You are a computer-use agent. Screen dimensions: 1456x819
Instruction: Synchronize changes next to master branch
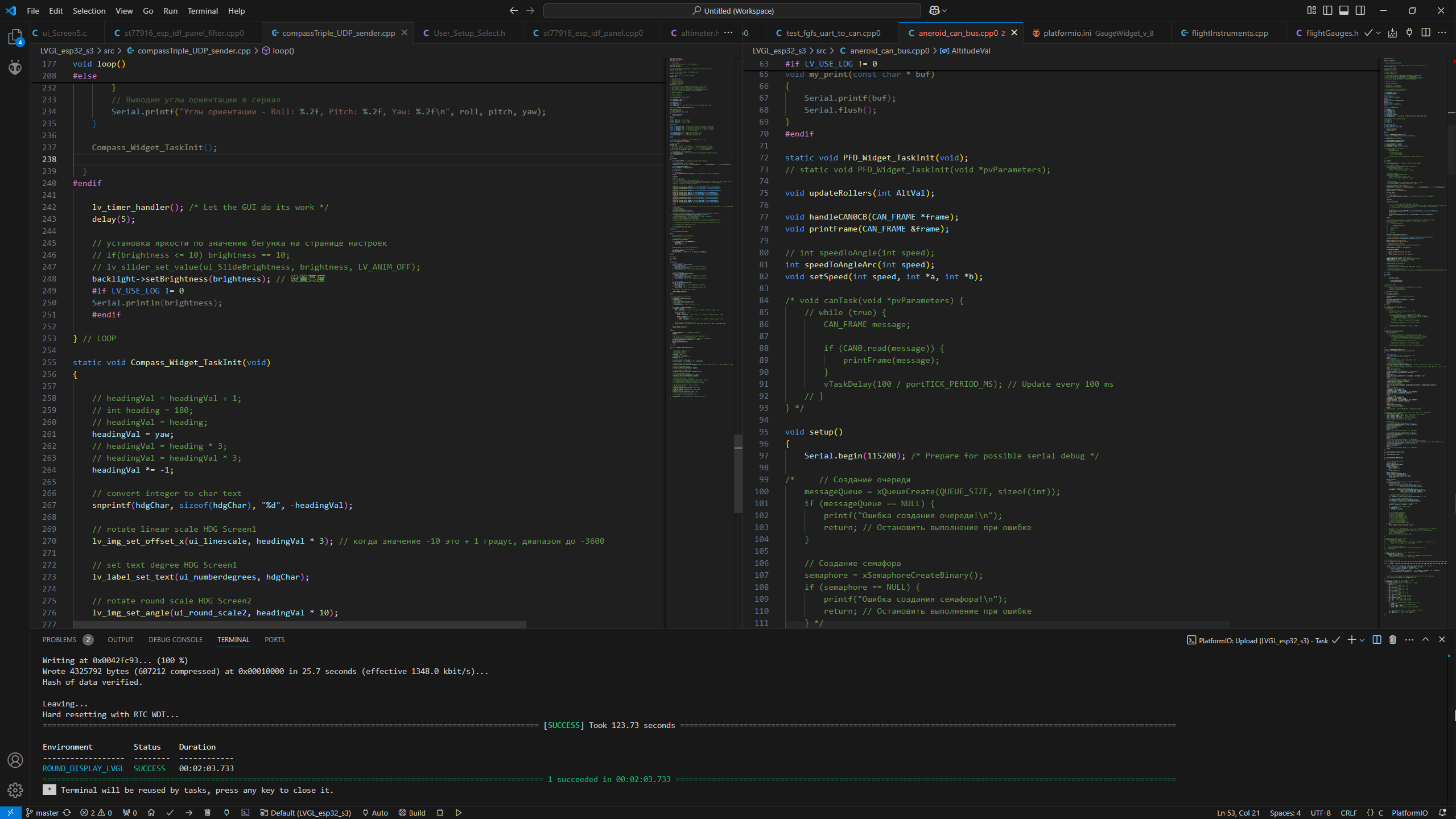[x=67, y=813]
